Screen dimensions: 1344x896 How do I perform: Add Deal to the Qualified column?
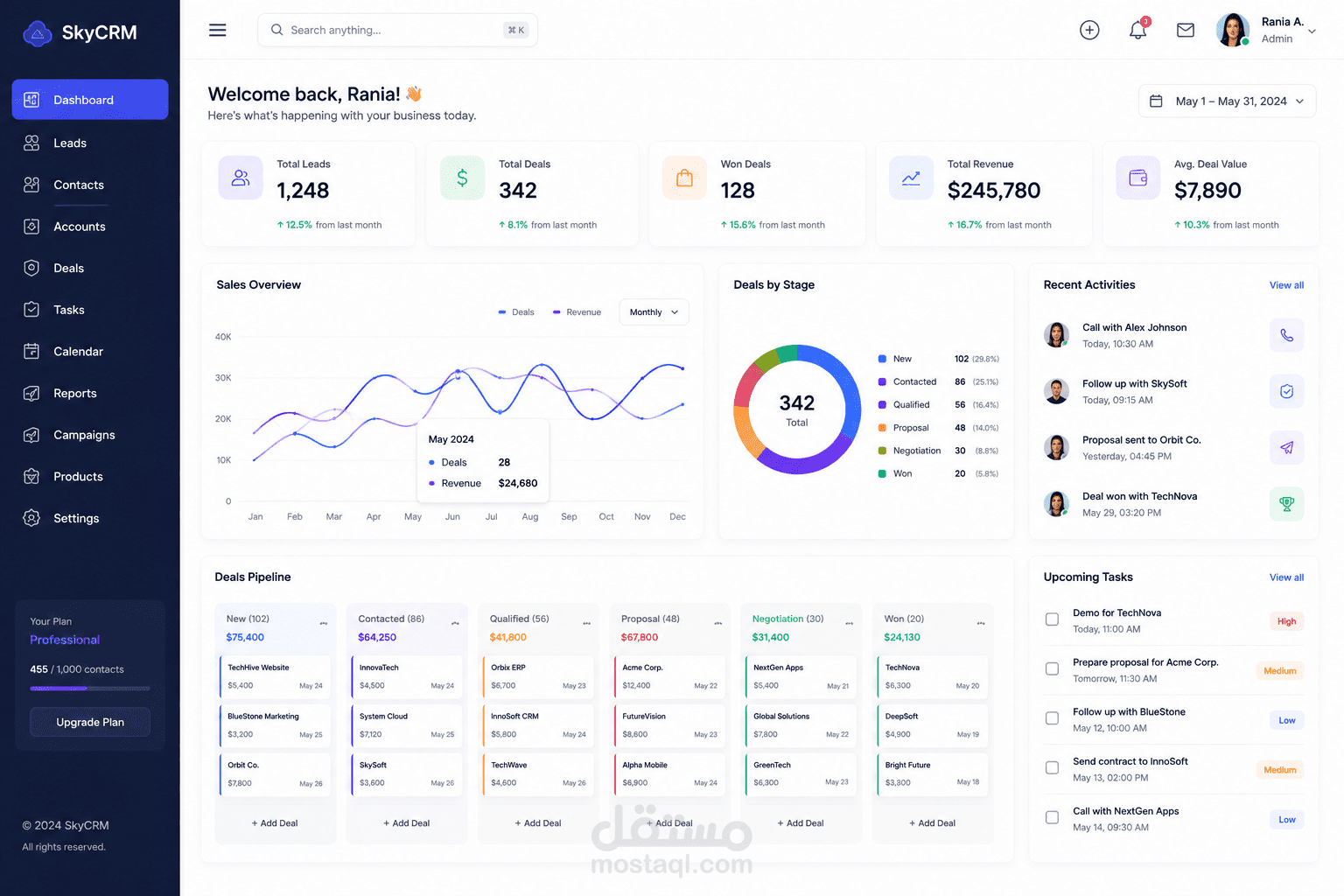[x=538, y=823]
